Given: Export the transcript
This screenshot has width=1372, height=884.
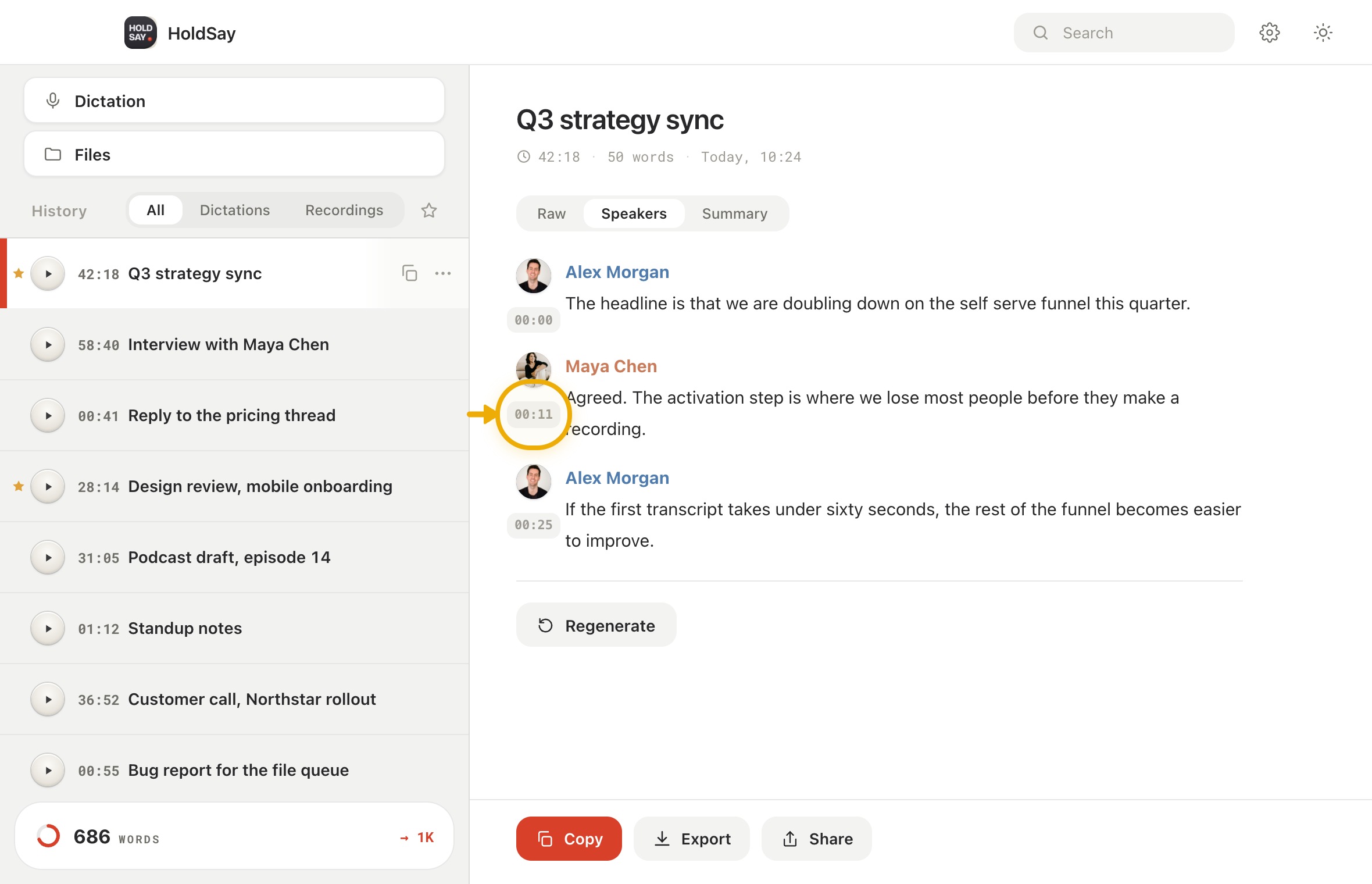Looking at the screenshot, I should [692, 839].
